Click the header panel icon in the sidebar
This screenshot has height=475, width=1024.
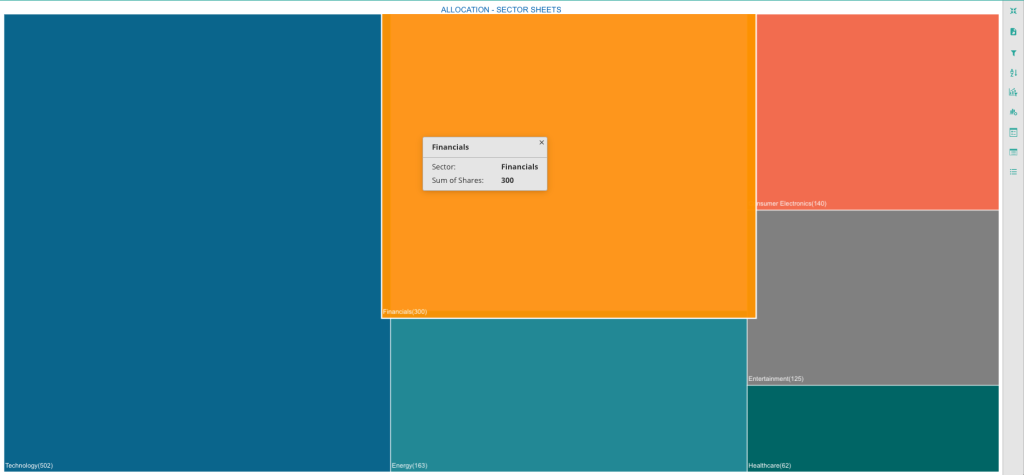coord(1013,152)
